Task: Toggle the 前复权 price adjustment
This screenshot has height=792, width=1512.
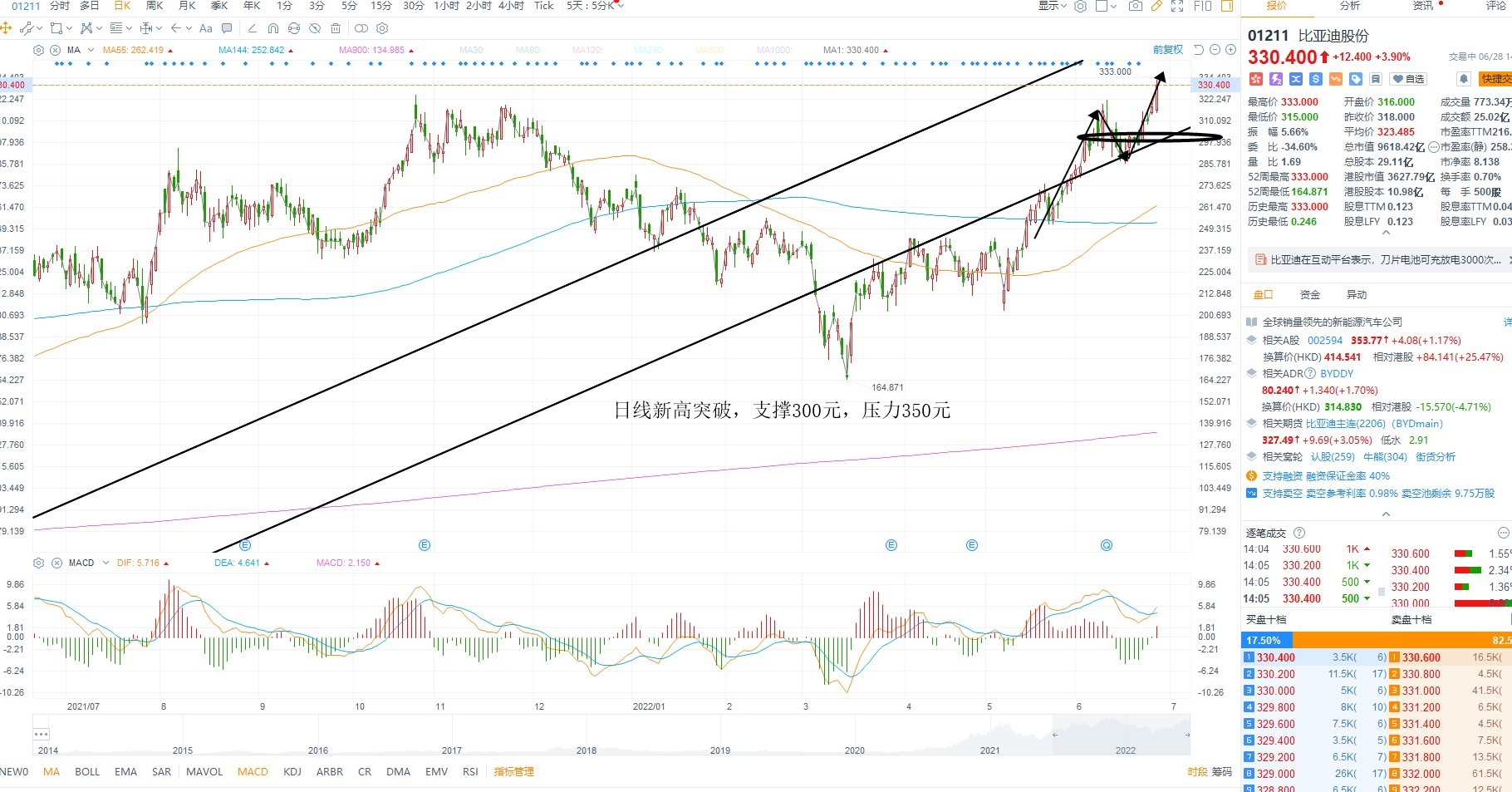Action: (x=1167, y=50)
